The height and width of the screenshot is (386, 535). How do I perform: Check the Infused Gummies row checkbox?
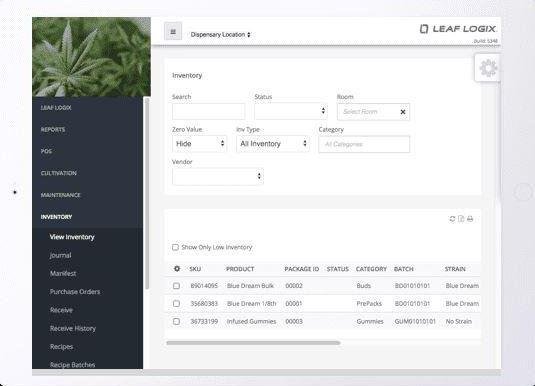[x=176, y=321]
